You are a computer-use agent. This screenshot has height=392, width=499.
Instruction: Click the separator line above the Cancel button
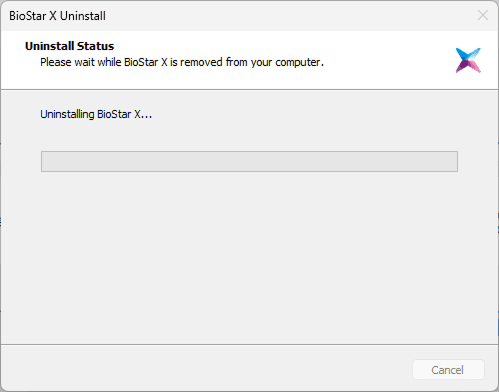click(x=249, y=344)
